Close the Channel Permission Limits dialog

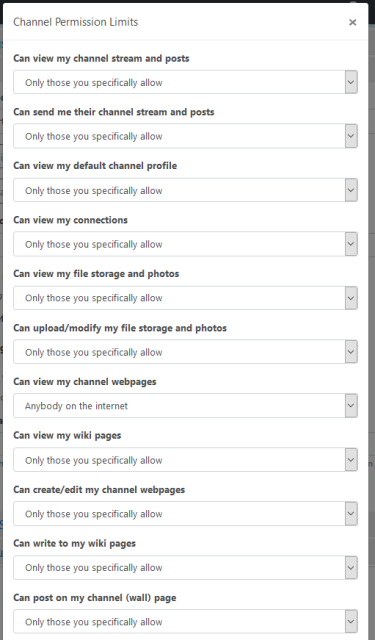353,22
